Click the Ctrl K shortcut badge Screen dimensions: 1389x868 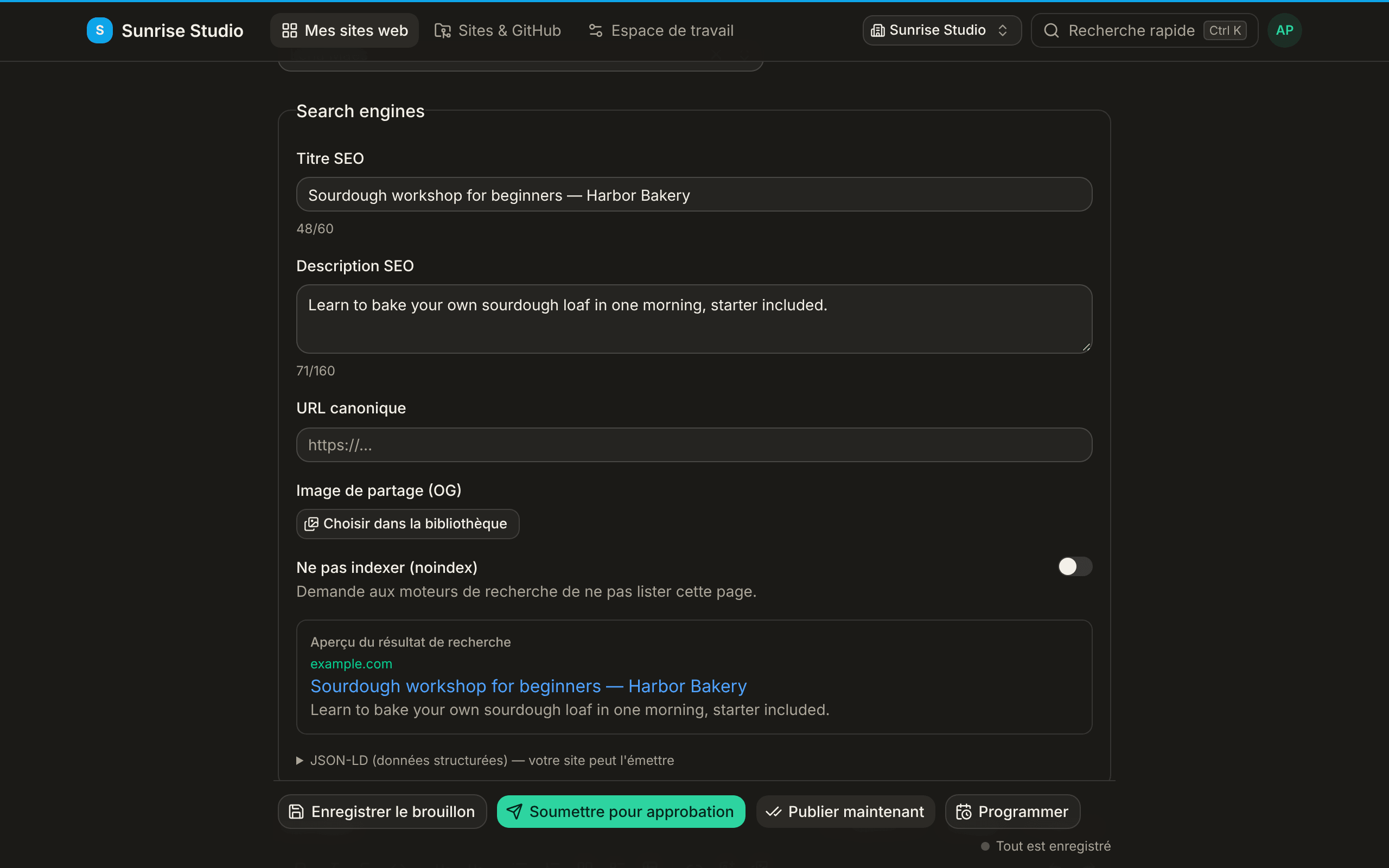coord(1224,30)
